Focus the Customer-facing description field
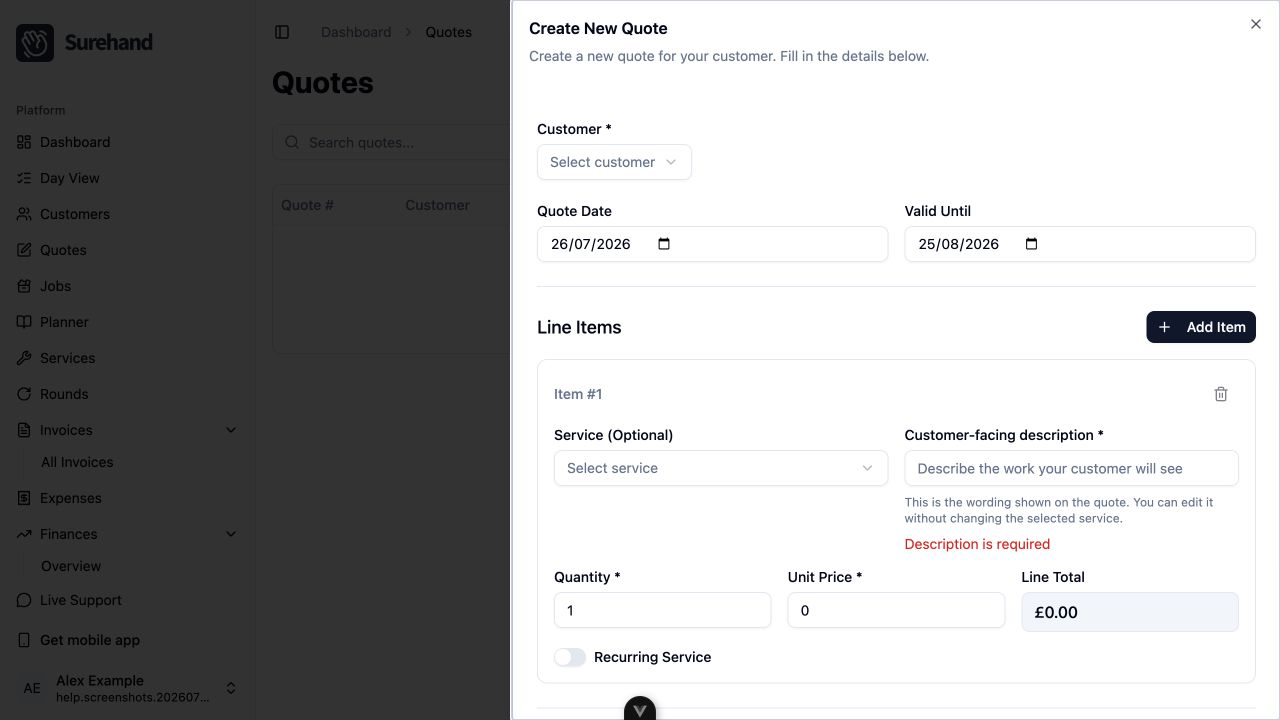The height and width of the screenshot is (720, 1280). 1072,468
